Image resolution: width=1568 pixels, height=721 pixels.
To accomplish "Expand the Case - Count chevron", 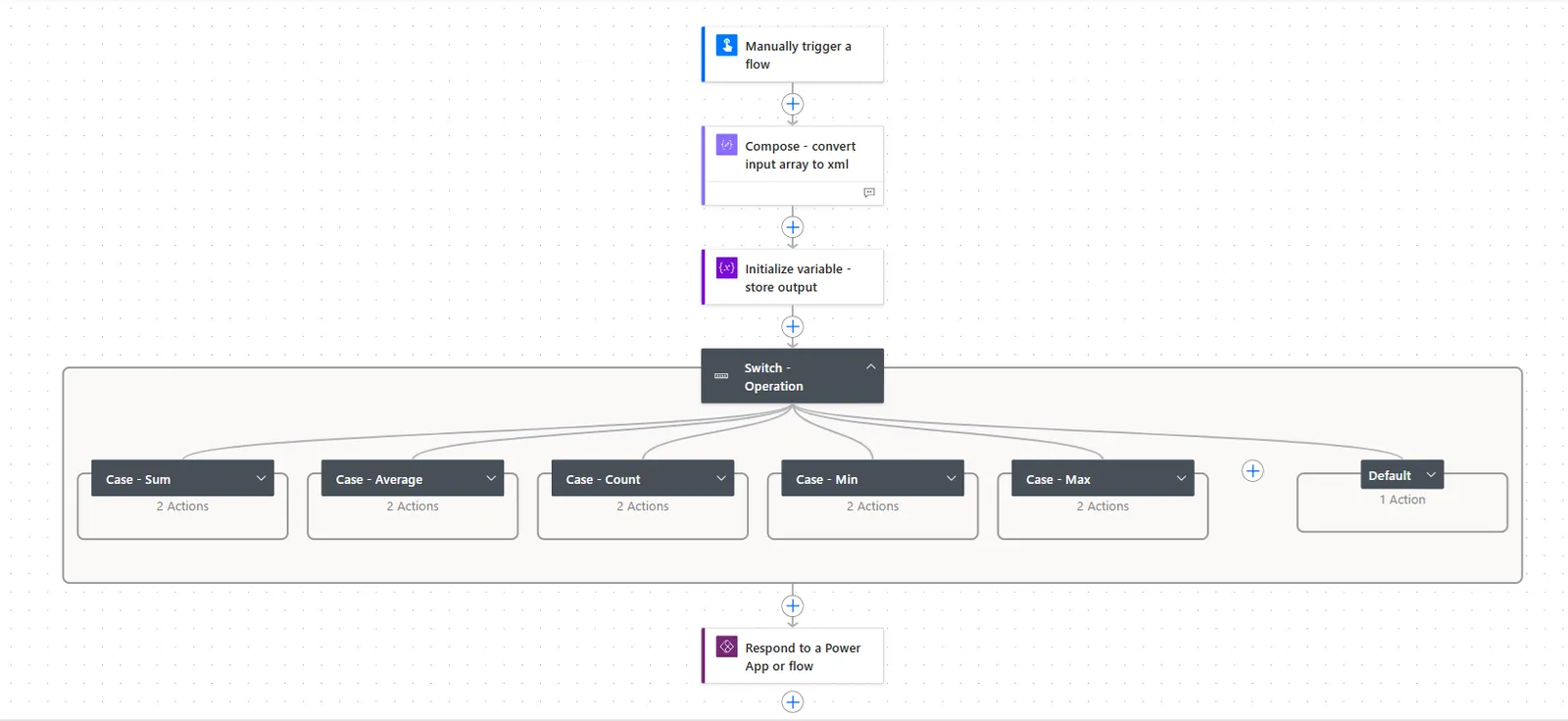I will 721,478.
